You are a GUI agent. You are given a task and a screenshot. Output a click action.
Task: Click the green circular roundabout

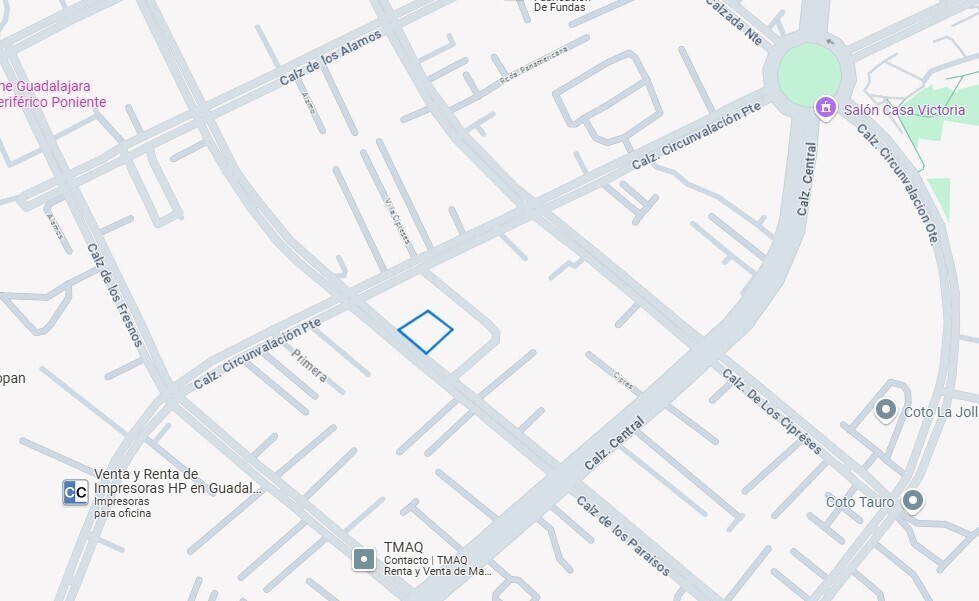click(x=809, y=75)
